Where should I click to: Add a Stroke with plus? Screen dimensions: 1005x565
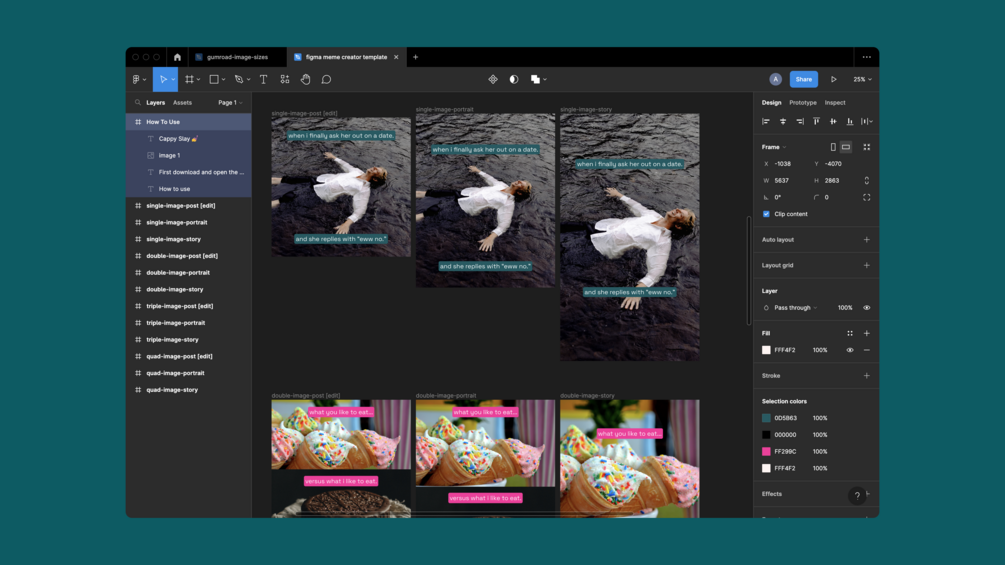[x=867, y=376]
